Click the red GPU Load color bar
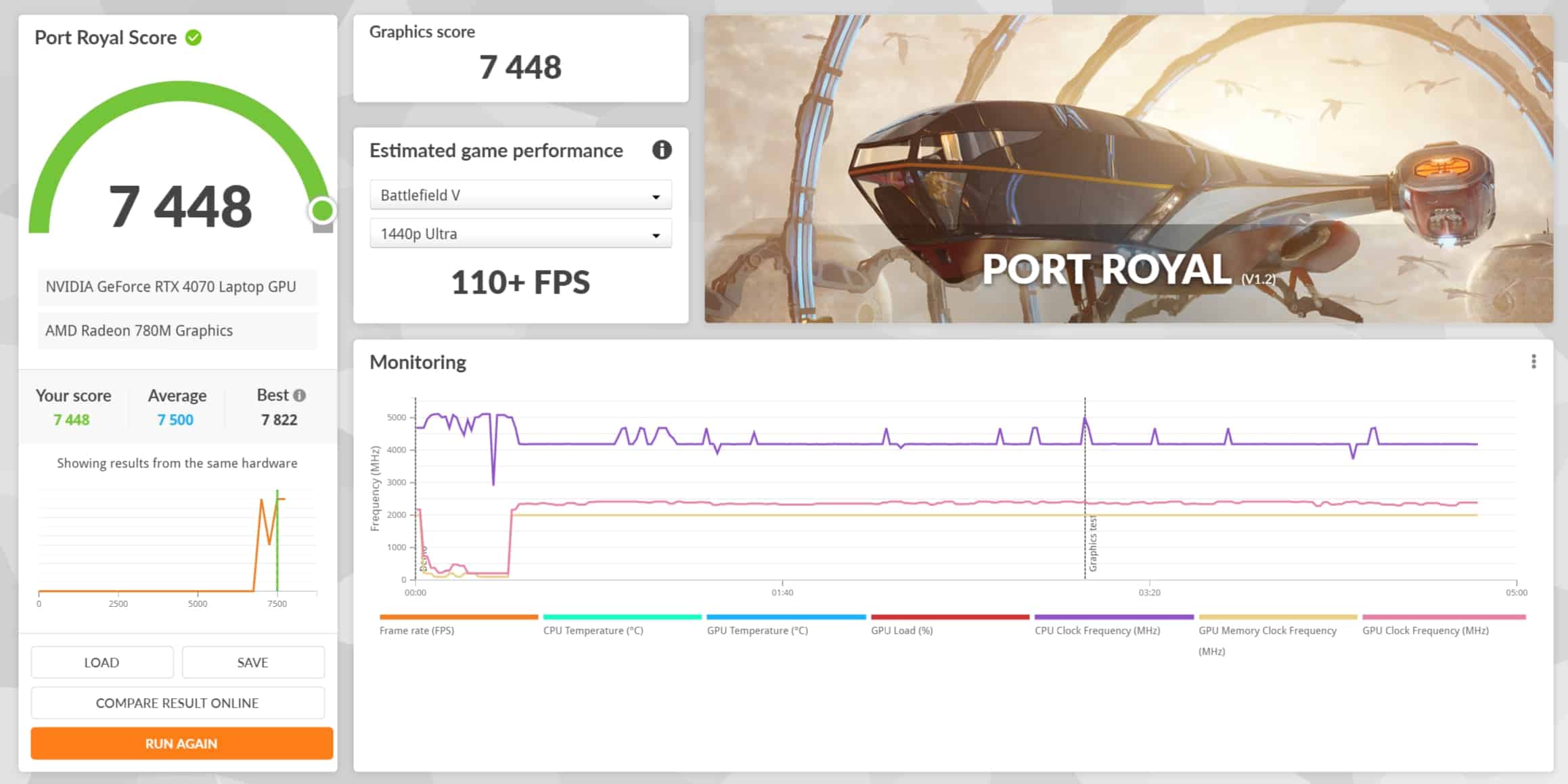 click(949, 617)
